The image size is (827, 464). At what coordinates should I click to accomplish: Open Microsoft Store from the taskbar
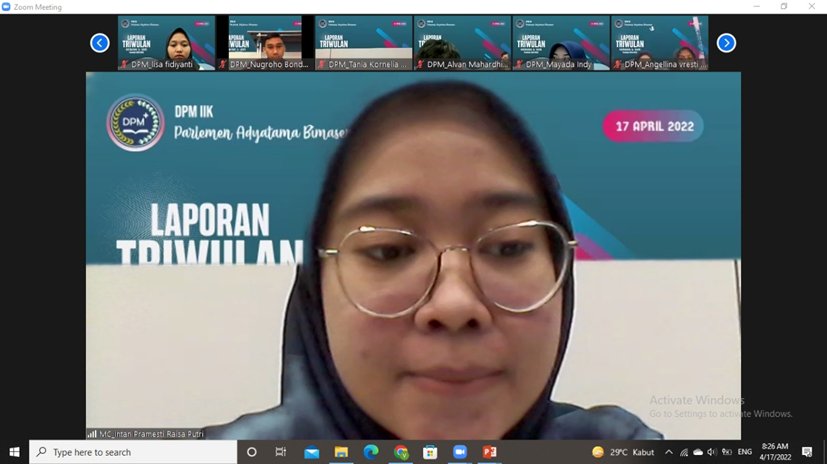coord(430,452)
